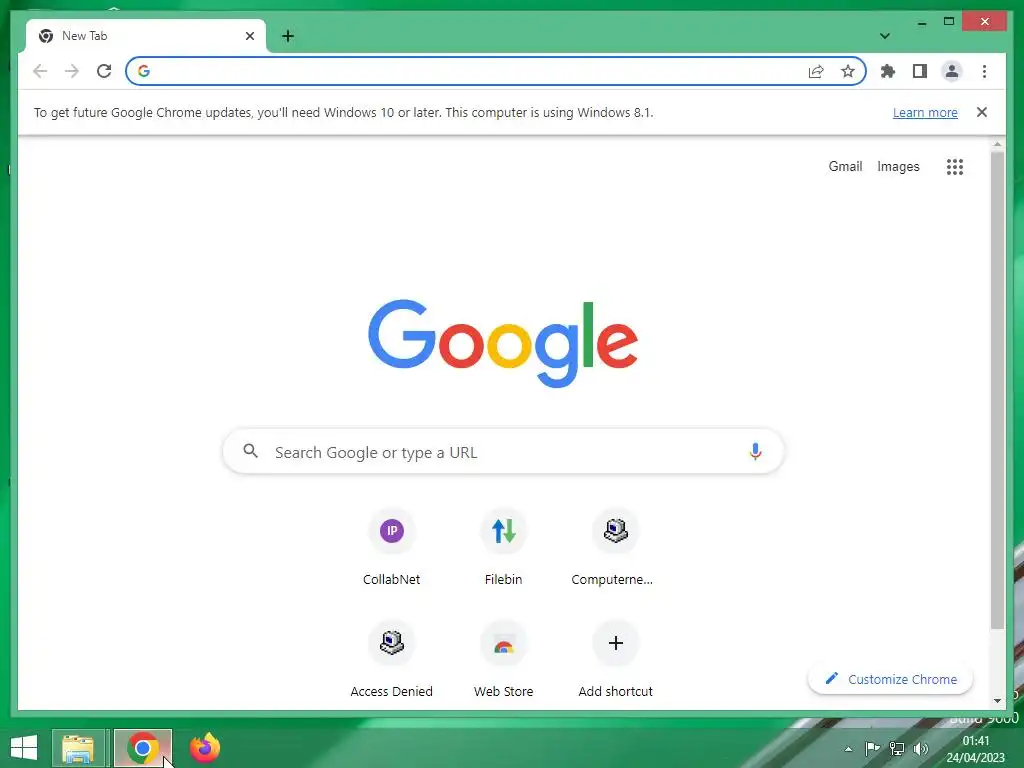The image size is (1024, 768).
Task: Start voice search with the microphone
Action: [x=755, y=451]
